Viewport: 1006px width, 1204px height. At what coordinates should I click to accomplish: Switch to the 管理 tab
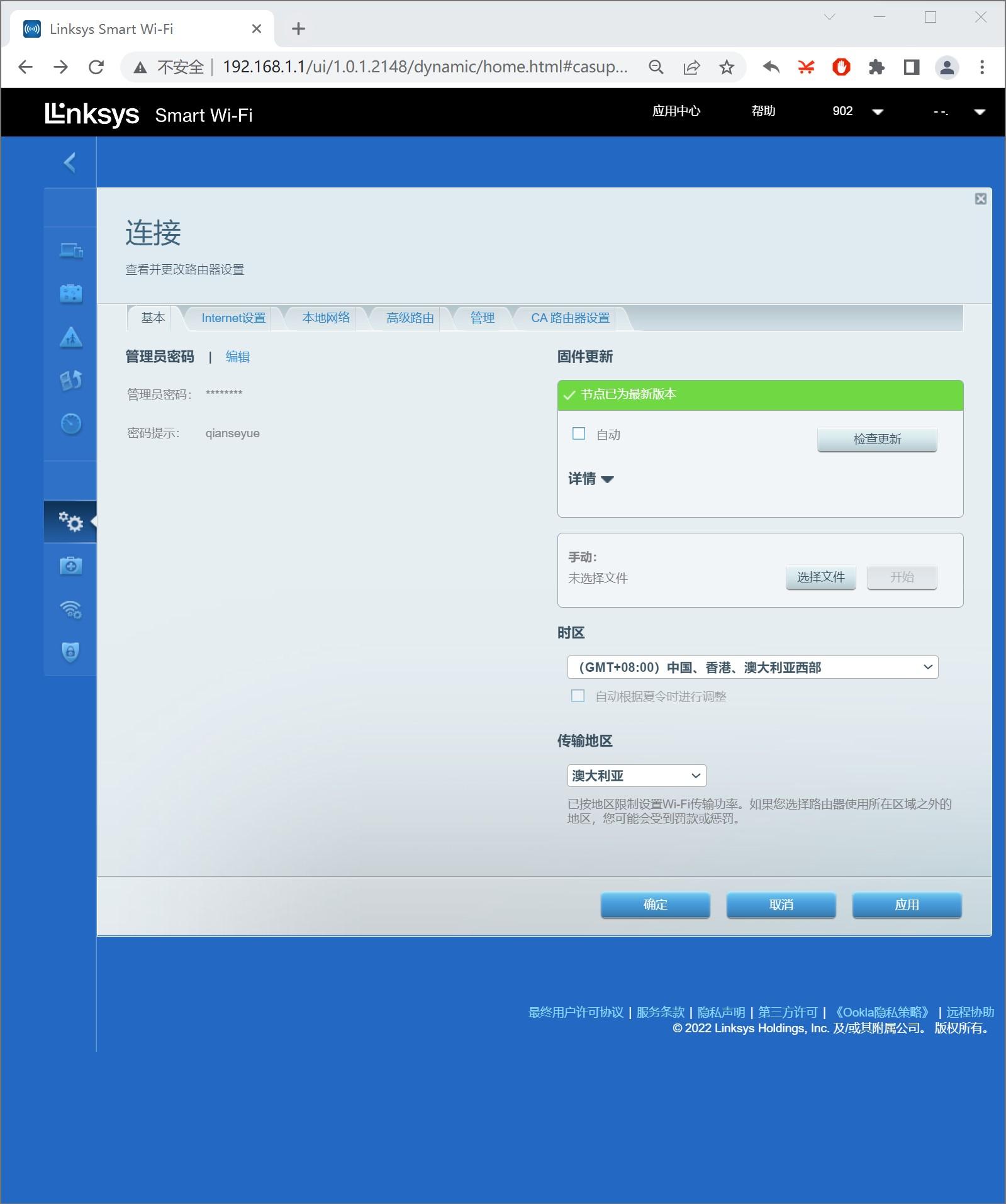click(483, 318)
